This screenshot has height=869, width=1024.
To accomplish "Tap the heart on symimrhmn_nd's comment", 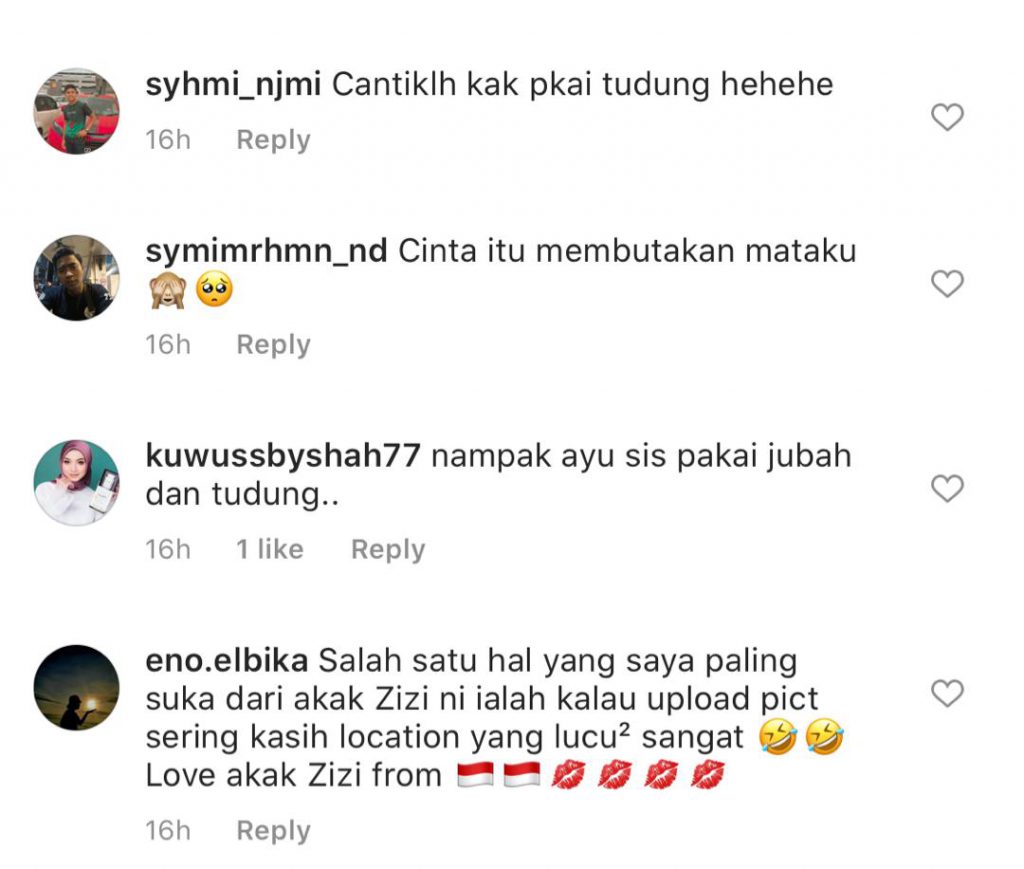I will pyautogui.click(x=947, y=284).
